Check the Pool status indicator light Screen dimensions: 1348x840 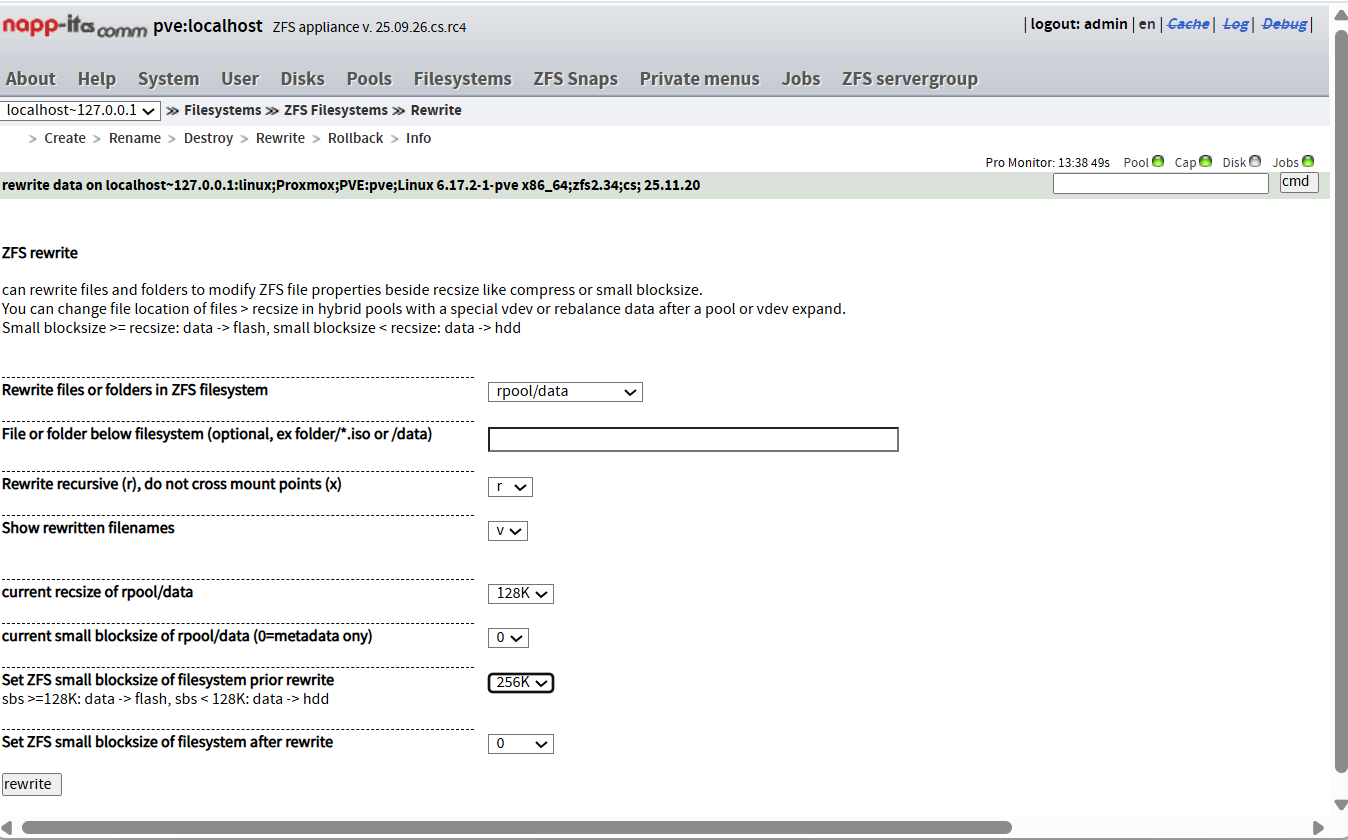click(x=1158, y=161)
